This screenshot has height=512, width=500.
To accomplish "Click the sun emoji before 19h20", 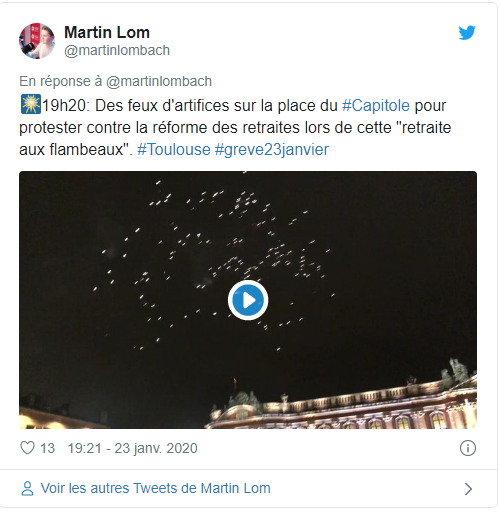I will [x=31, y=104].
